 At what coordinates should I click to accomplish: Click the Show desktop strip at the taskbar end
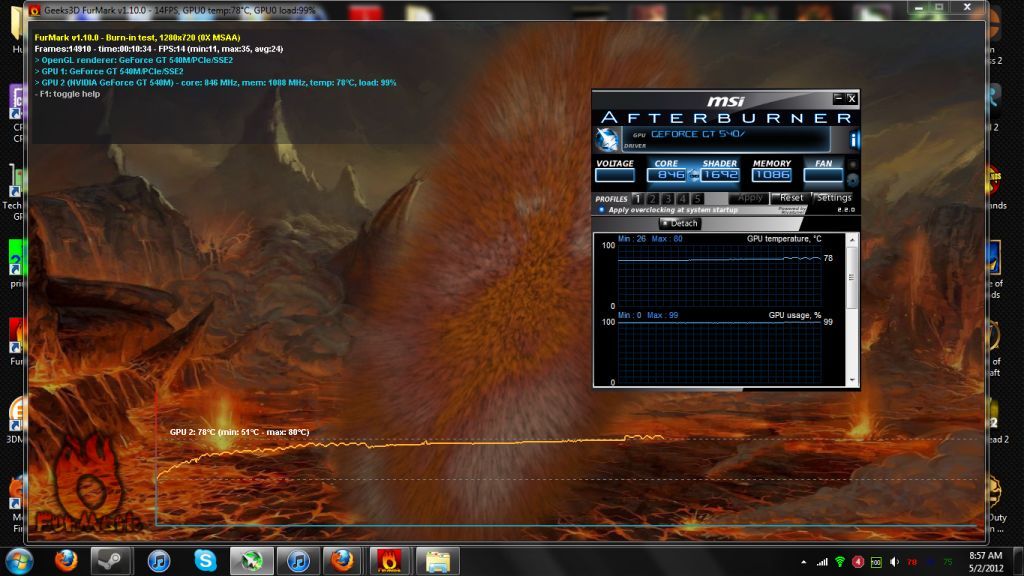click(x=1018, y=562)
